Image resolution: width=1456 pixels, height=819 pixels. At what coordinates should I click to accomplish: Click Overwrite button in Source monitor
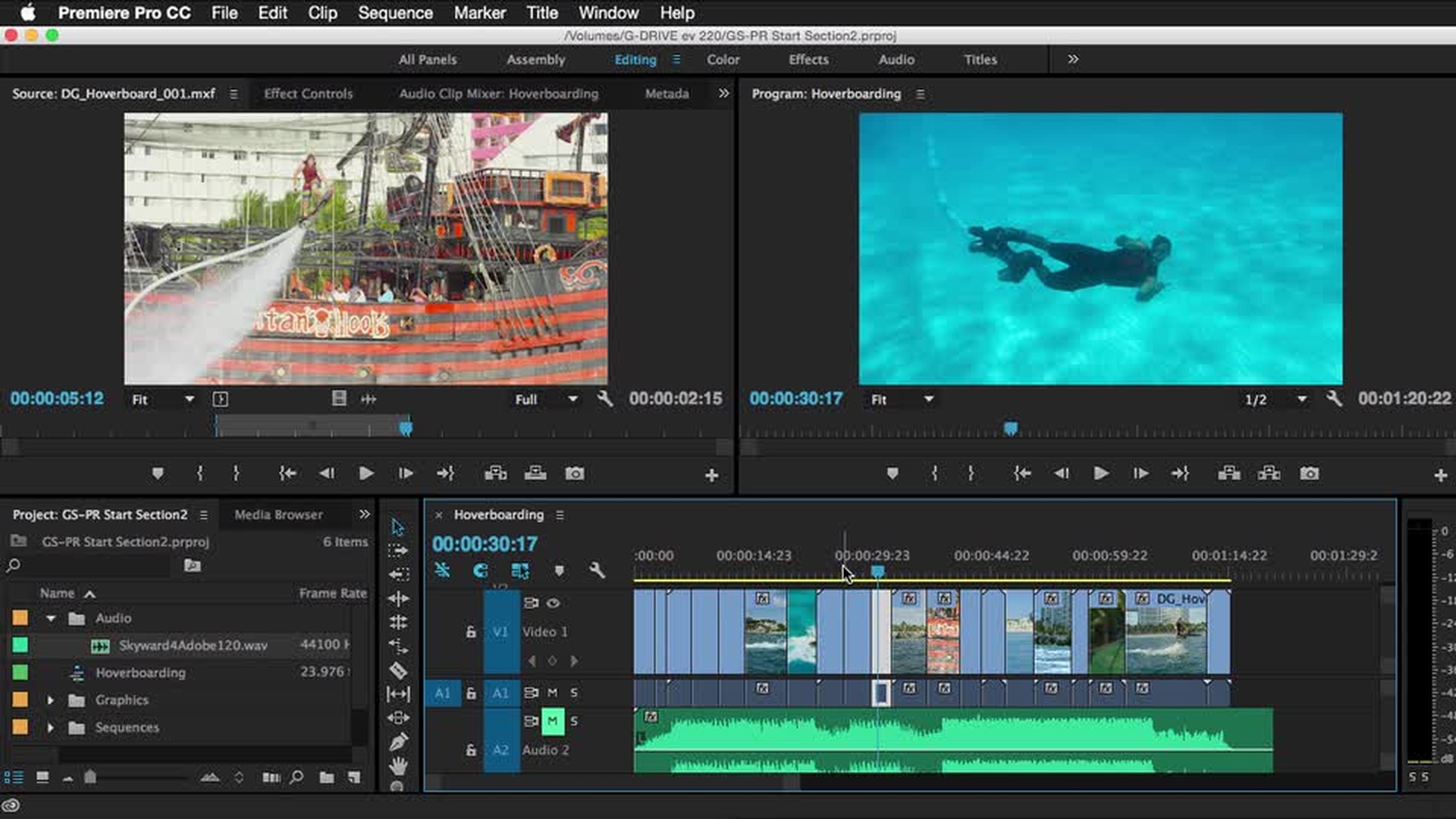tap(535, 474)
